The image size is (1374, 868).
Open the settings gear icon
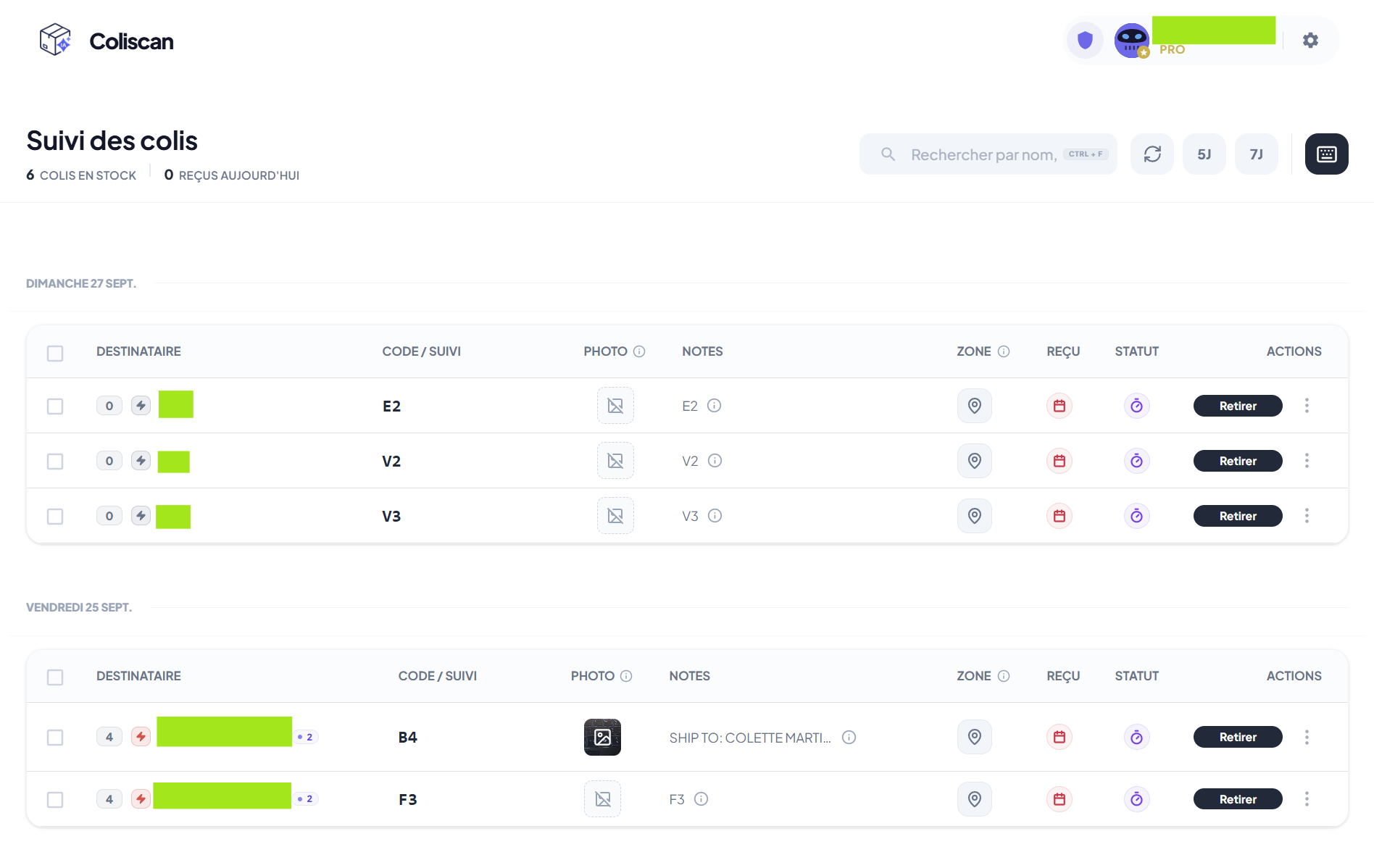point(1310,40)
